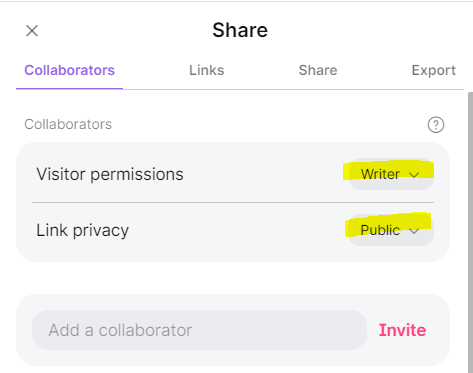Click the chevron arrow next to Public
This screenshot has height=373, width=473.
(414, 231)
